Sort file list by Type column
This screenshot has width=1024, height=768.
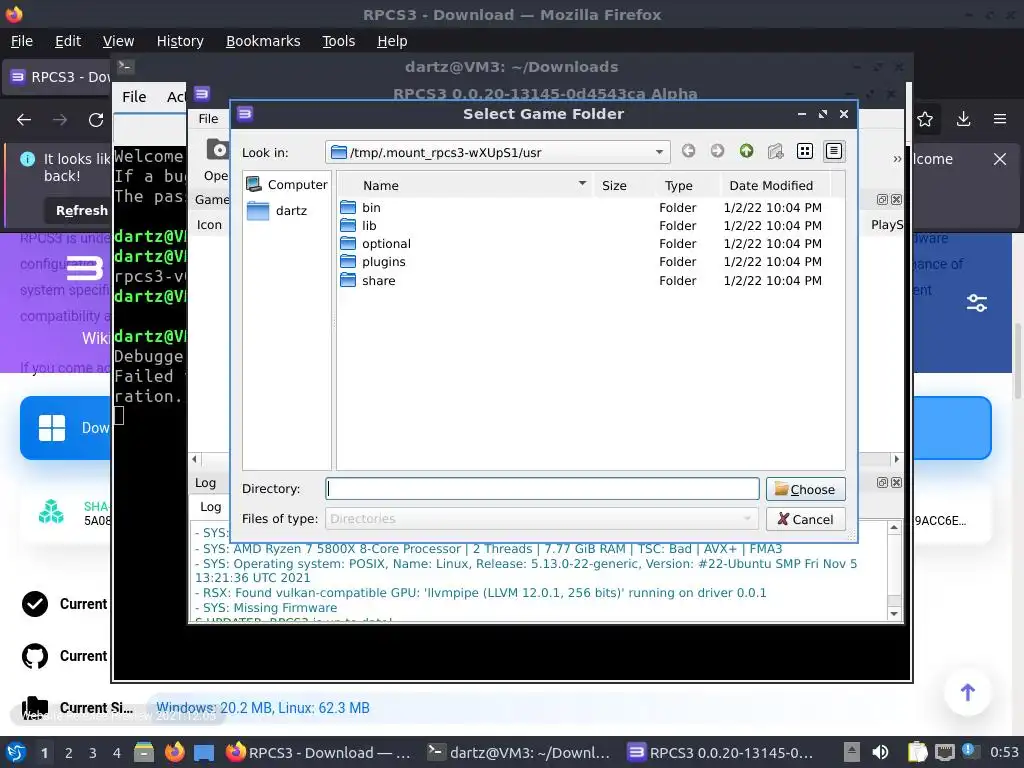(679, 185)
